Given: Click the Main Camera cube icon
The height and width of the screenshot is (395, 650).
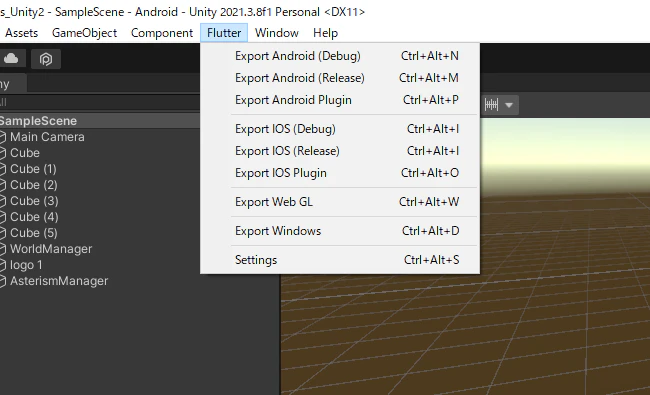Looking at the screenshot, I should [x=2, y=137].
